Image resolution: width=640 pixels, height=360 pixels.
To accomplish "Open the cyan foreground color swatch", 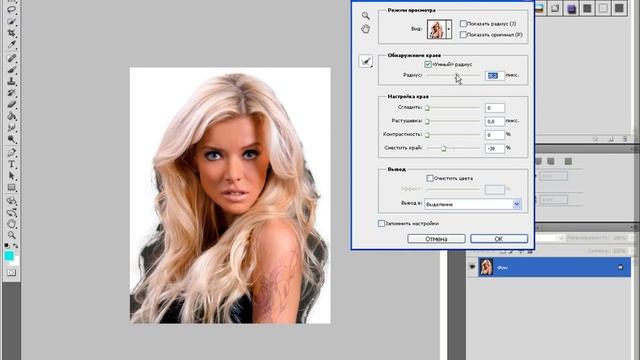I will point(9,256).
